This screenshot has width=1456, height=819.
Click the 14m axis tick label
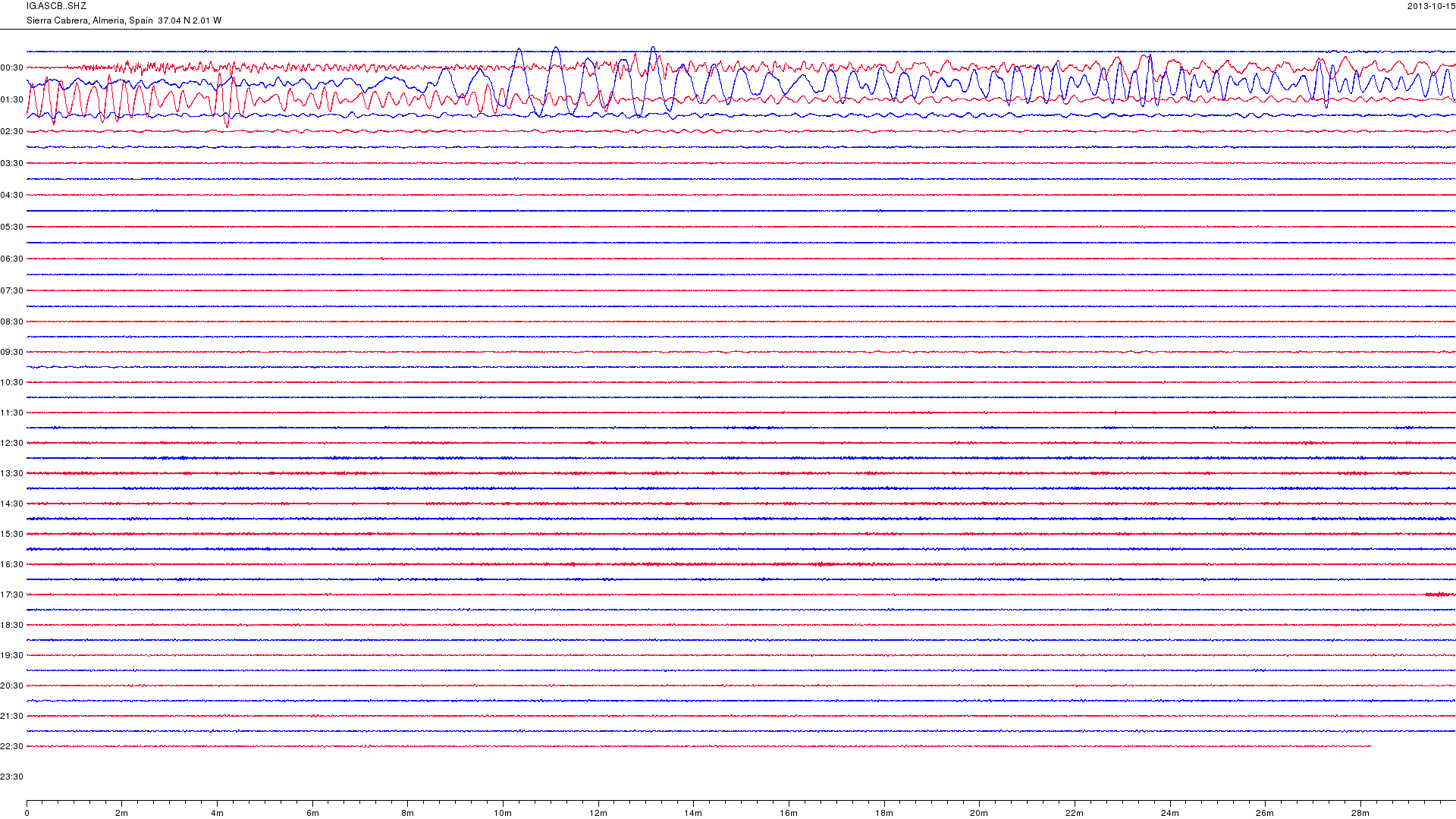[x=693, y=813]
